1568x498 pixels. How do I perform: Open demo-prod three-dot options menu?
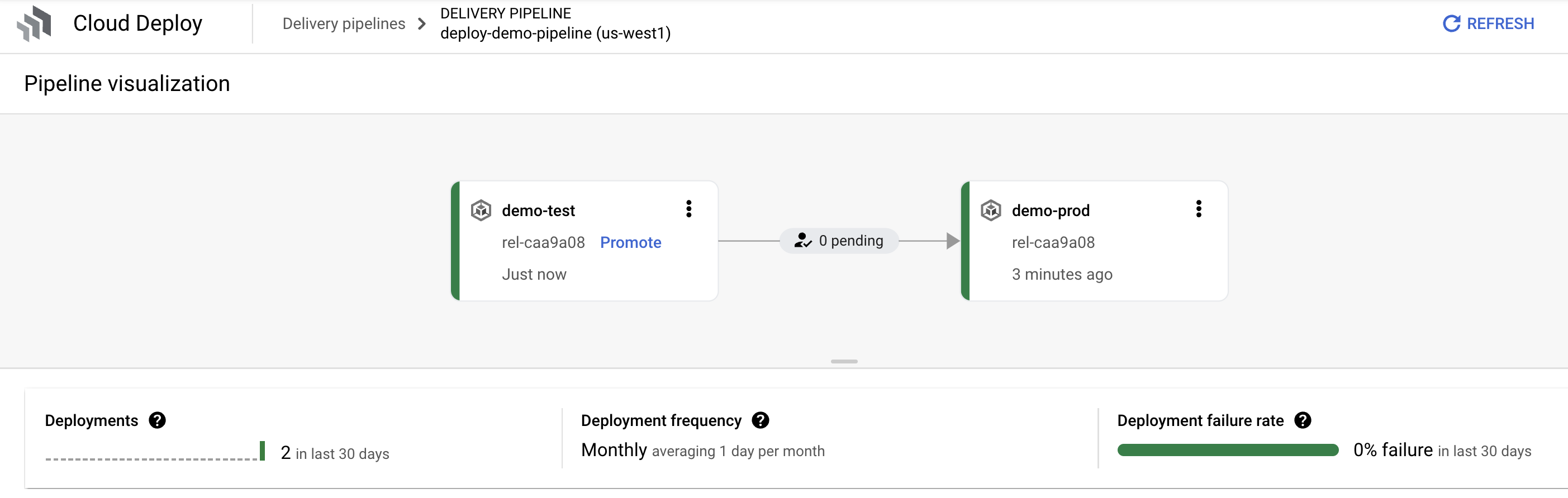[x=1199, y=209]
